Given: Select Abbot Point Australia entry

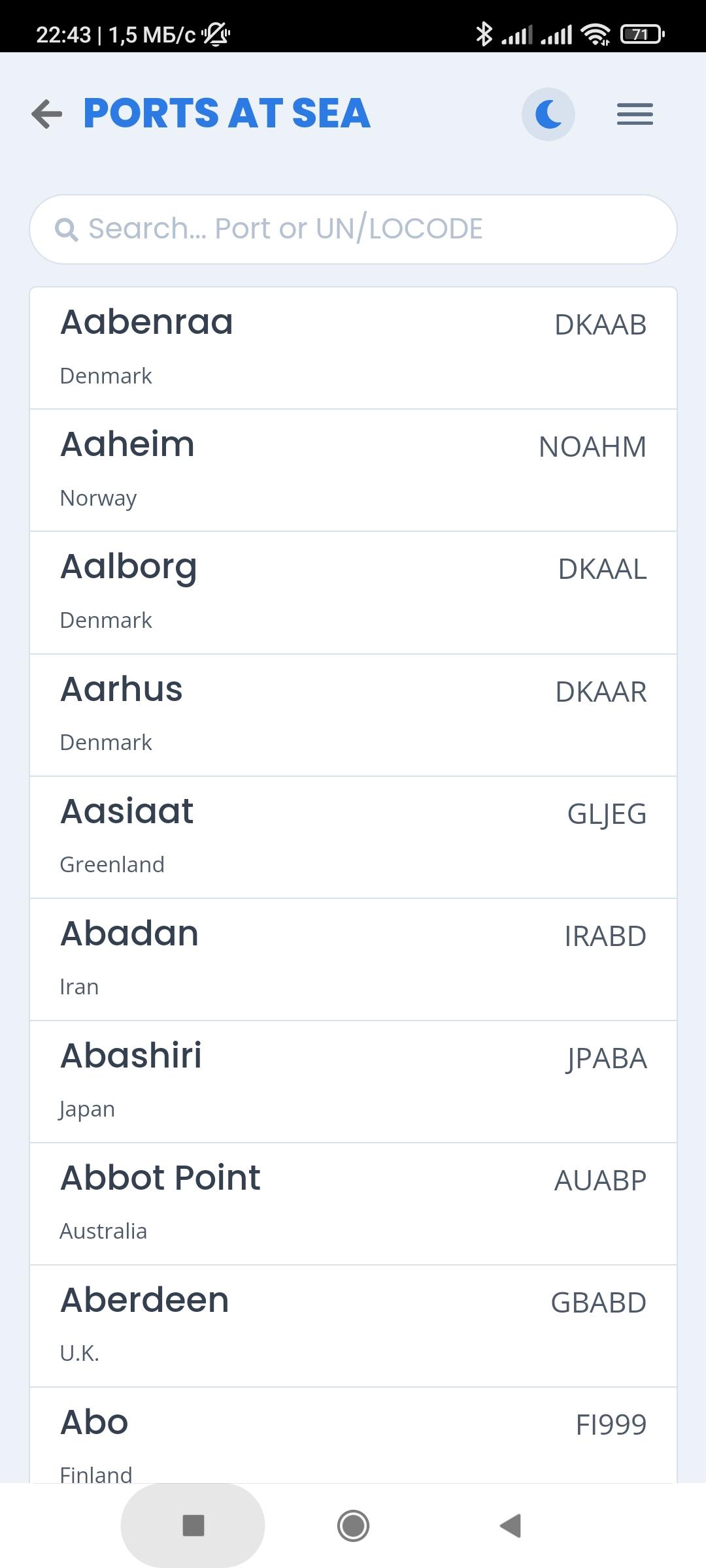Looking at the screenshot, I should pos(353,1203).
